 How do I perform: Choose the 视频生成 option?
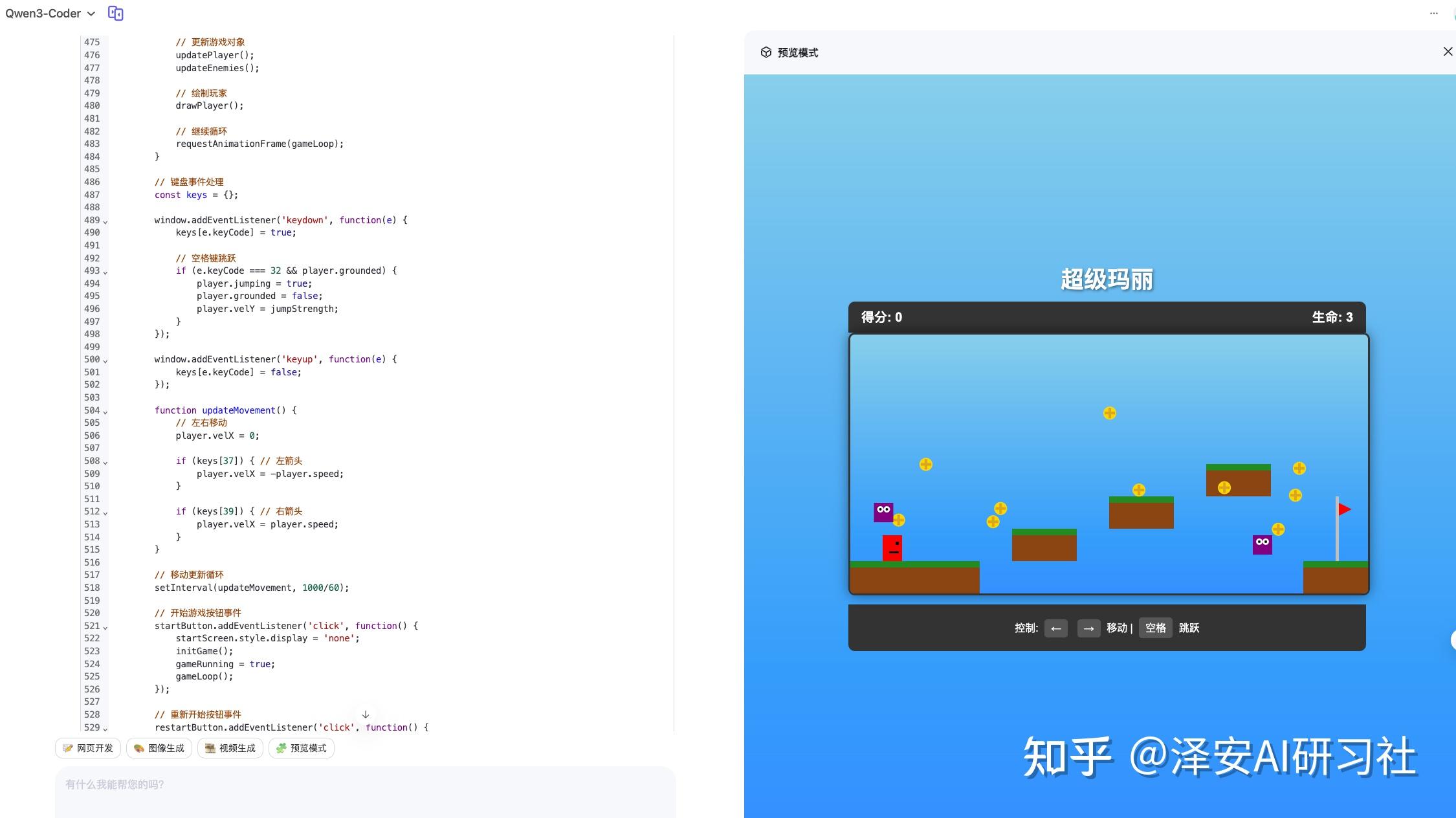(230, 748)
